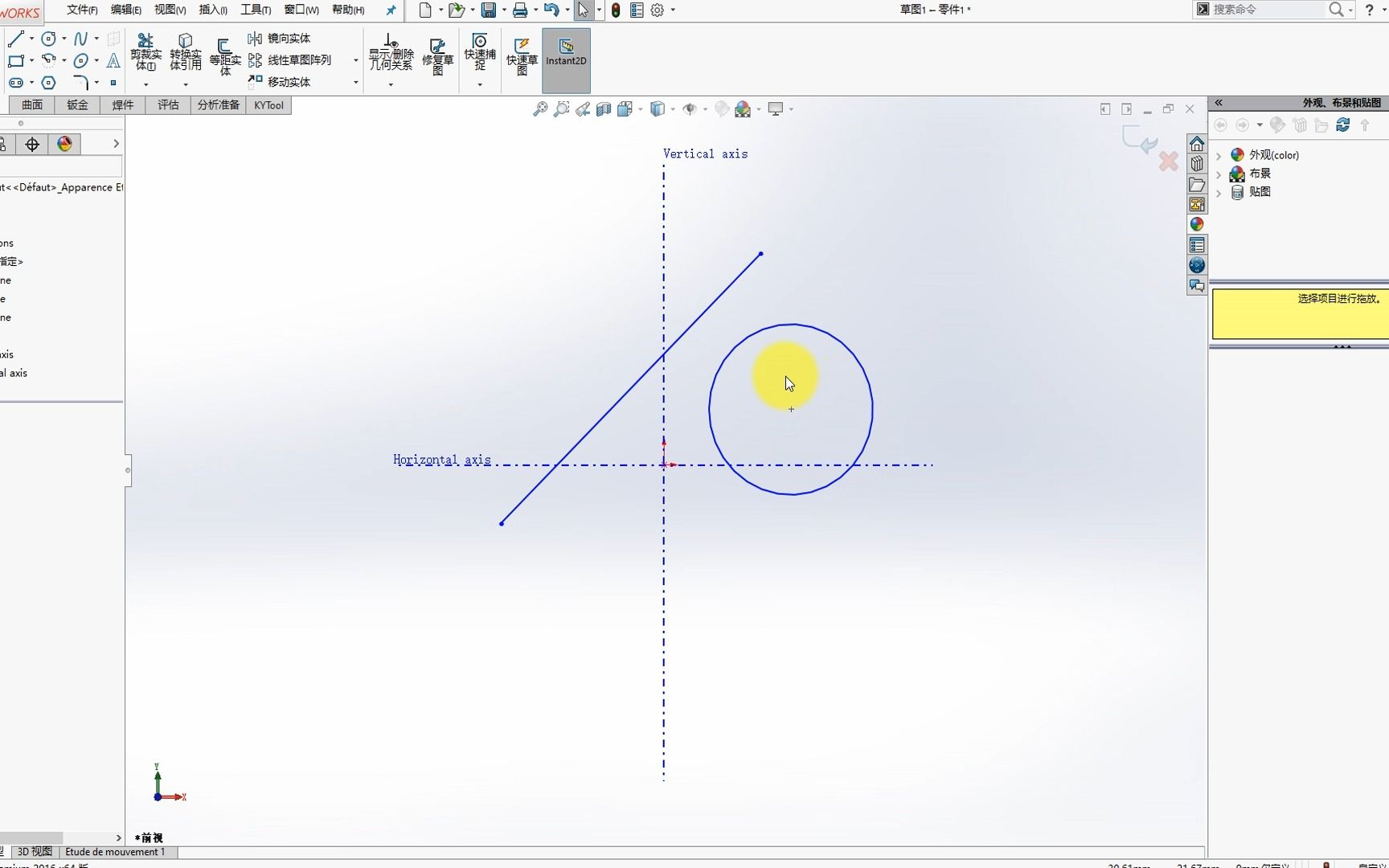Click the New document icon

[x=425, y=10]
